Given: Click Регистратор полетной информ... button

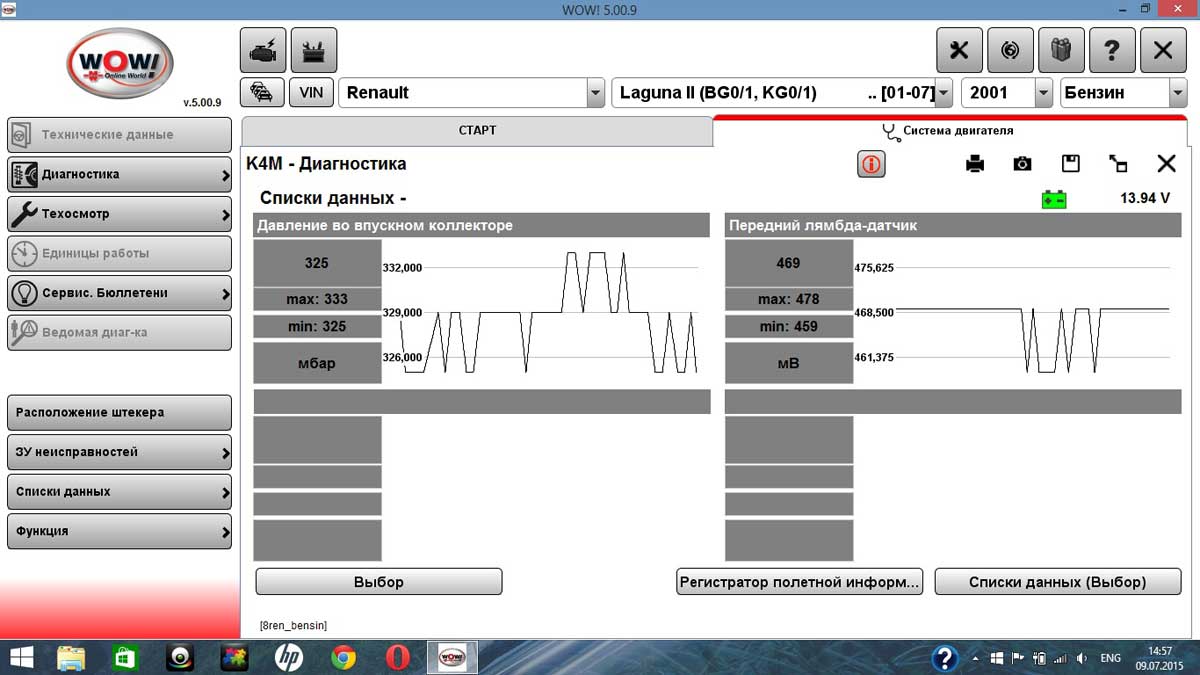Looking at the screenshot, I should click(799, 582).
